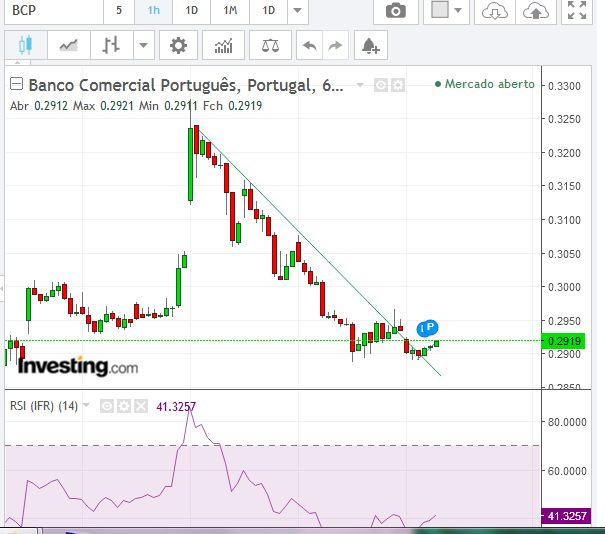Click the Fch 0.2919 close value
The width and height of the screenshot is (605, 534).
point(233,106)
